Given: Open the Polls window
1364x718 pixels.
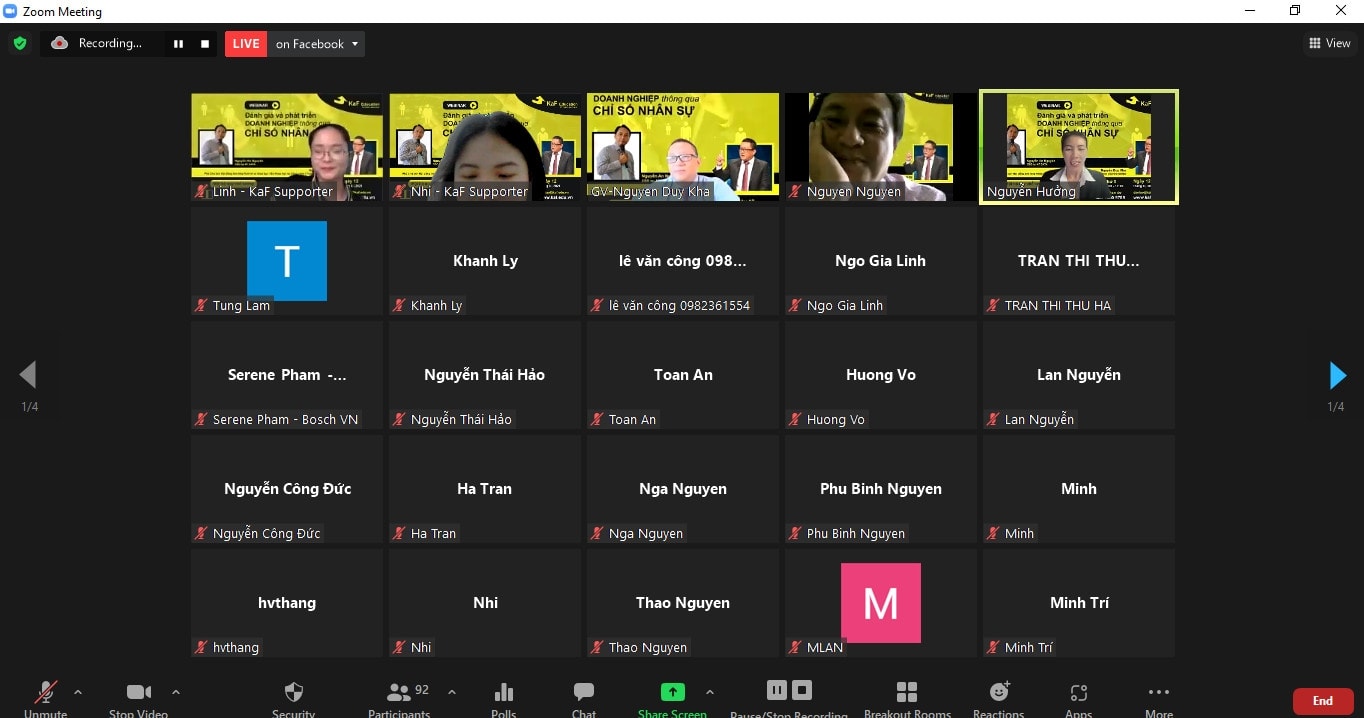Looking at the screenshot, I should (504, 698).
